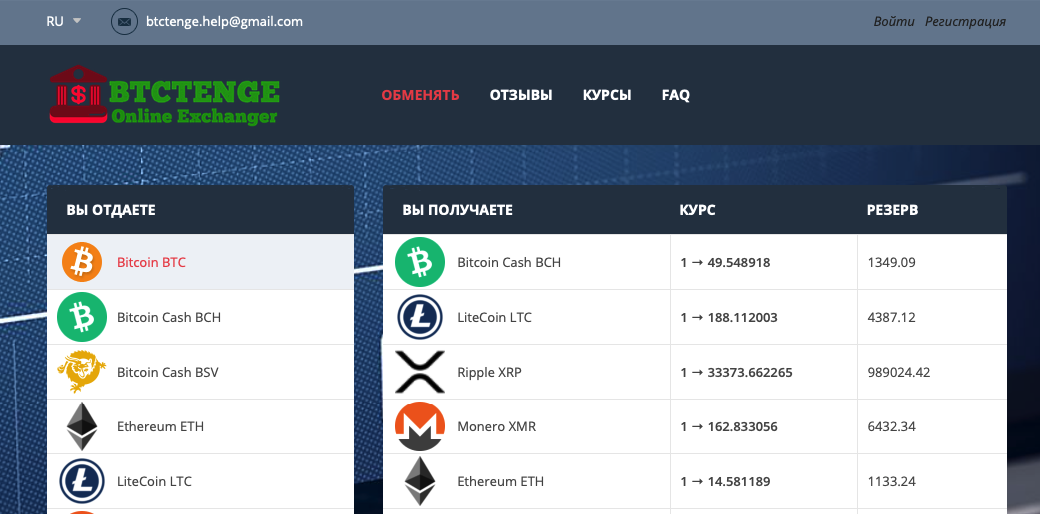
Task: Click the reserve value 4387.12
Action: point(891,318)
